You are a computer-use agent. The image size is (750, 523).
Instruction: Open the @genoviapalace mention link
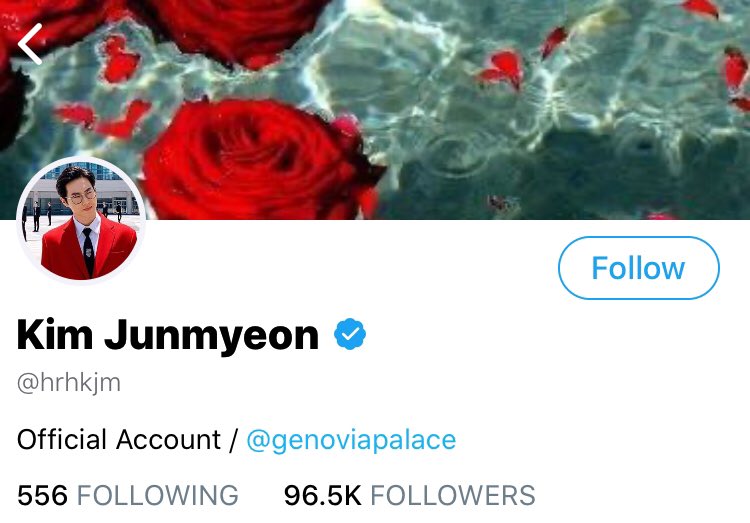pos(351,440)
